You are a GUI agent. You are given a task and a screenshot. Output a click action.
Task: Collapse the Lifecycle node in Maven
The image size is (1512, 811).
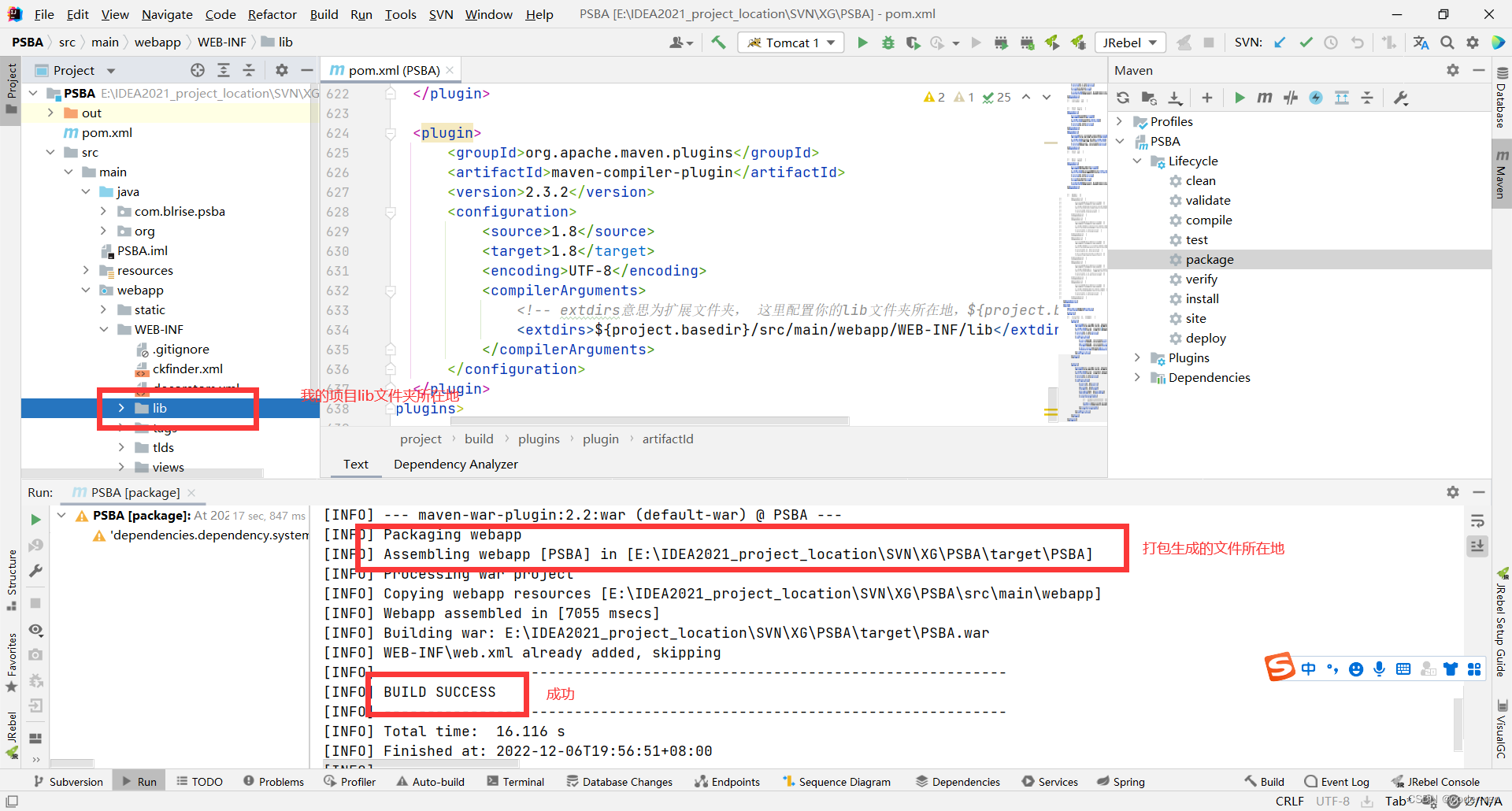coord(1137,161)
